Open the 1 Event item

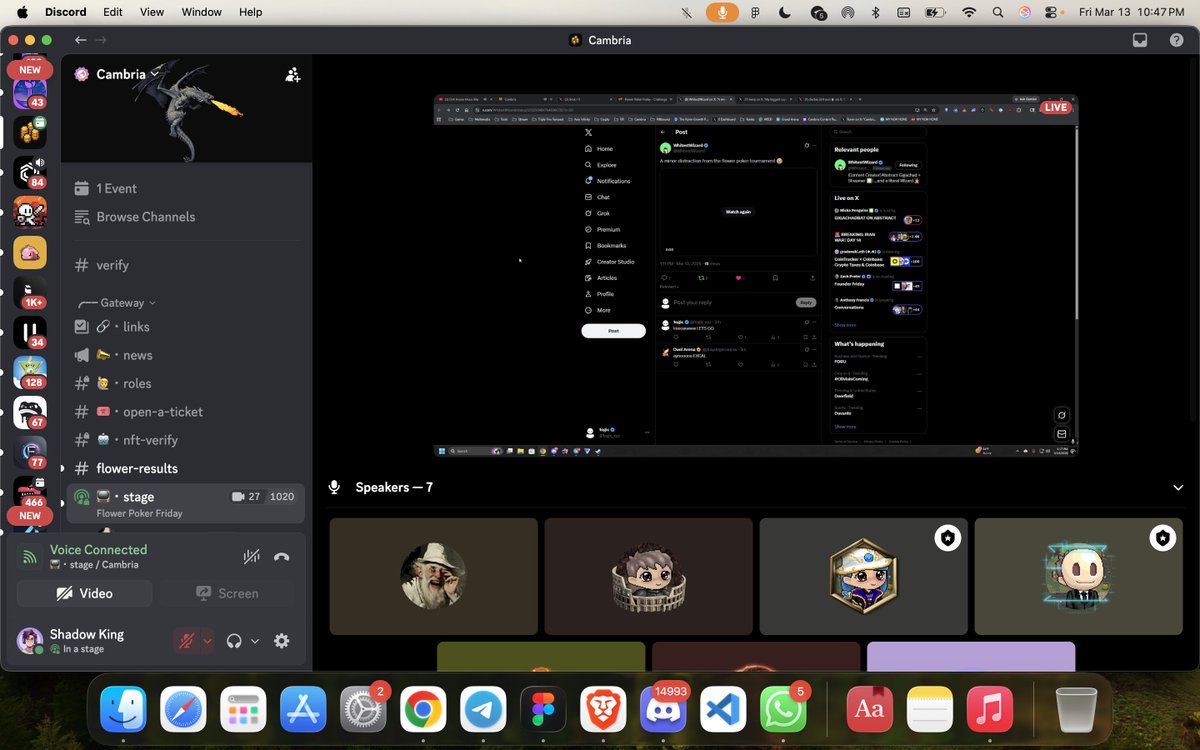click(x=186, y=188)
